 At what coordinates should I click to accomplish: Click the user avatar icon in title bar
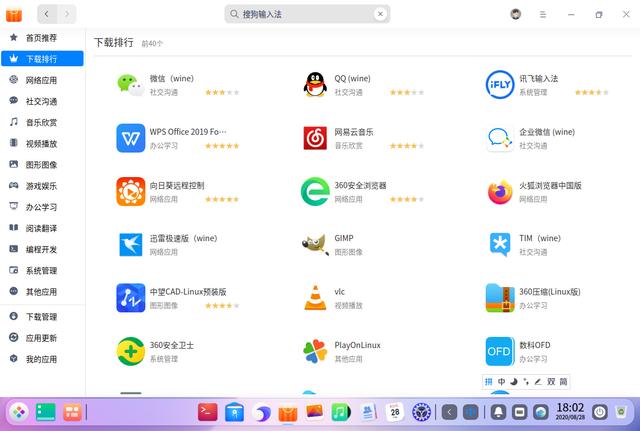tap(516, 14)
